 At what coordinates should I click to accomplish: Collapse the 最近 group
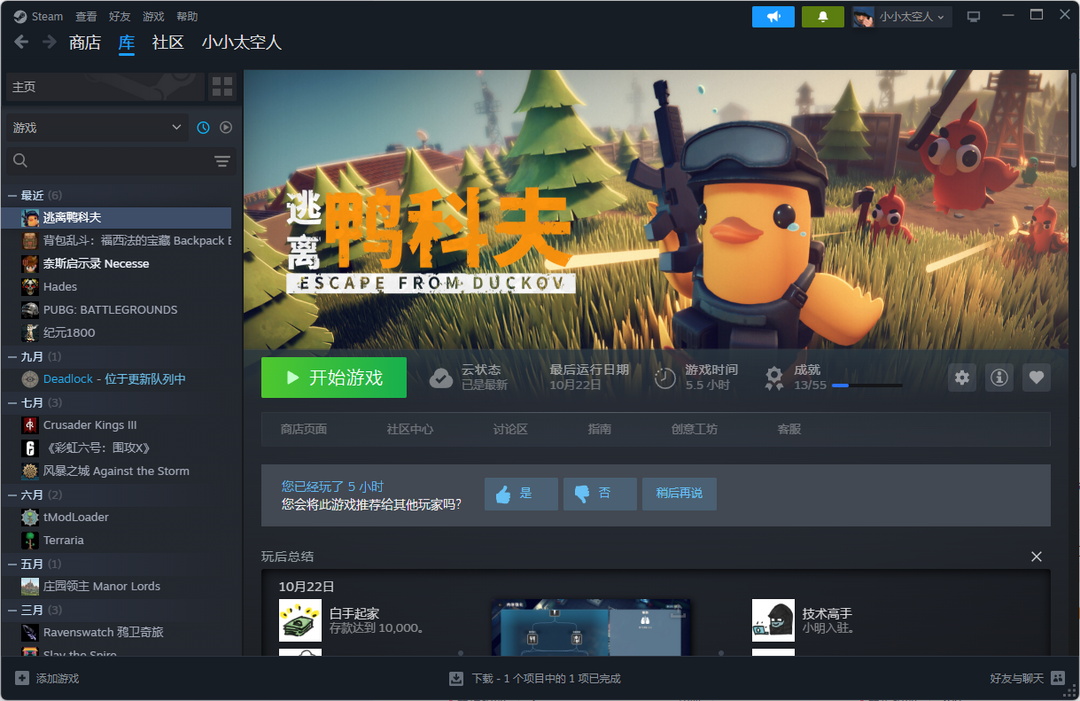click(12, 196)
